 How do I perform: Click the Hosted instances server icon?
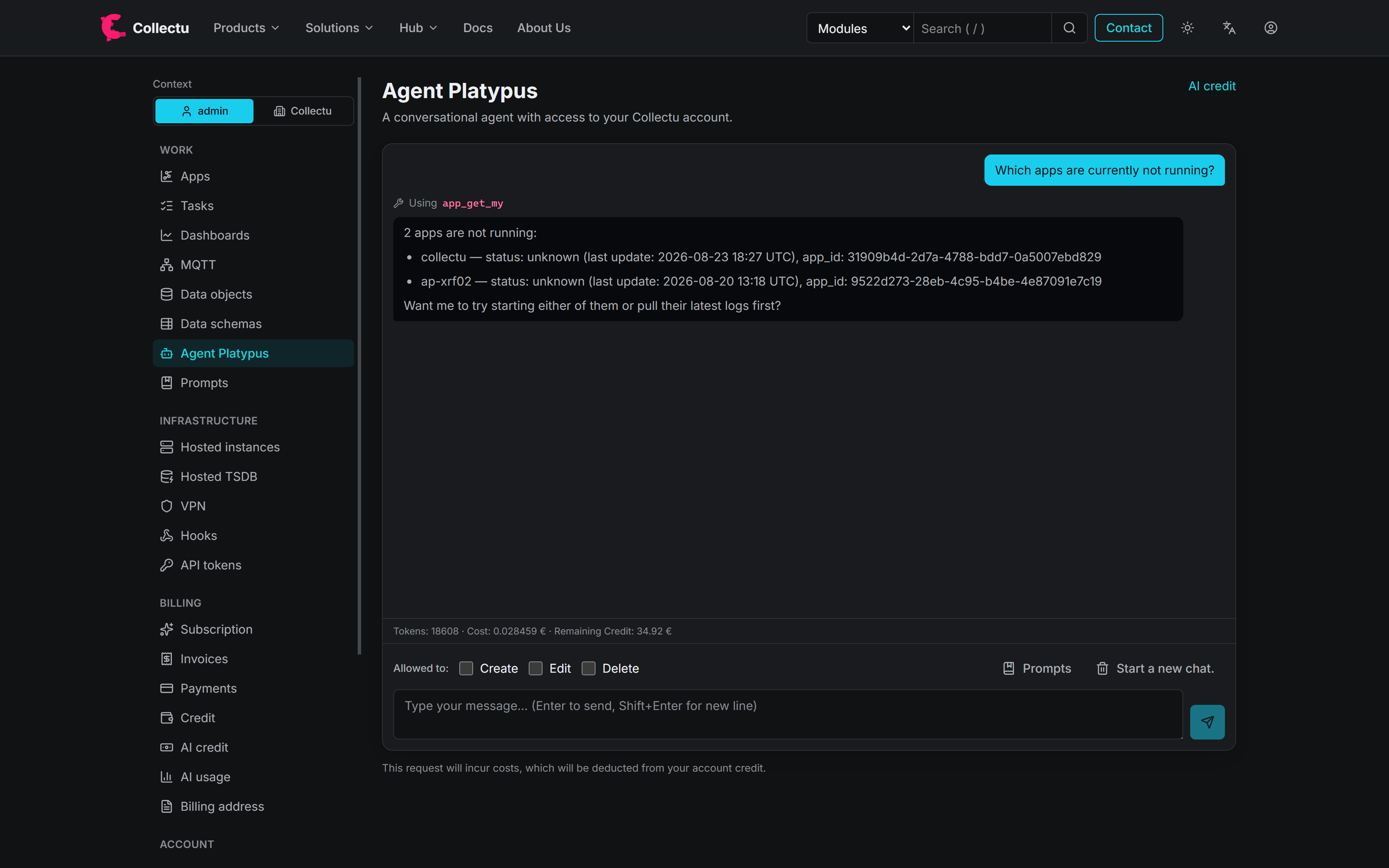(166, 447)
